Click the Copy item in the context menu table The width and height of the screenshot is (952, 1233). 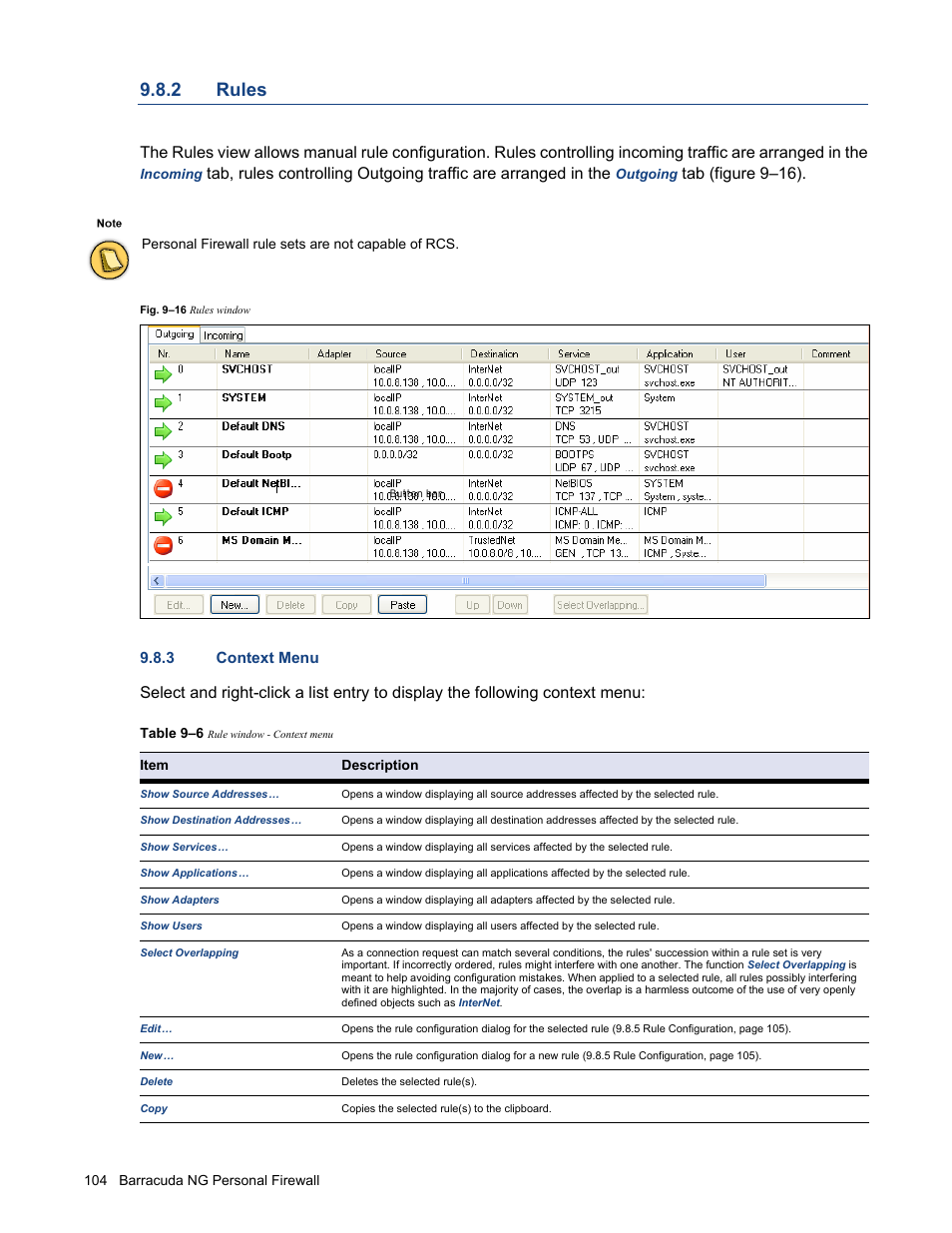coord(154,1109)
